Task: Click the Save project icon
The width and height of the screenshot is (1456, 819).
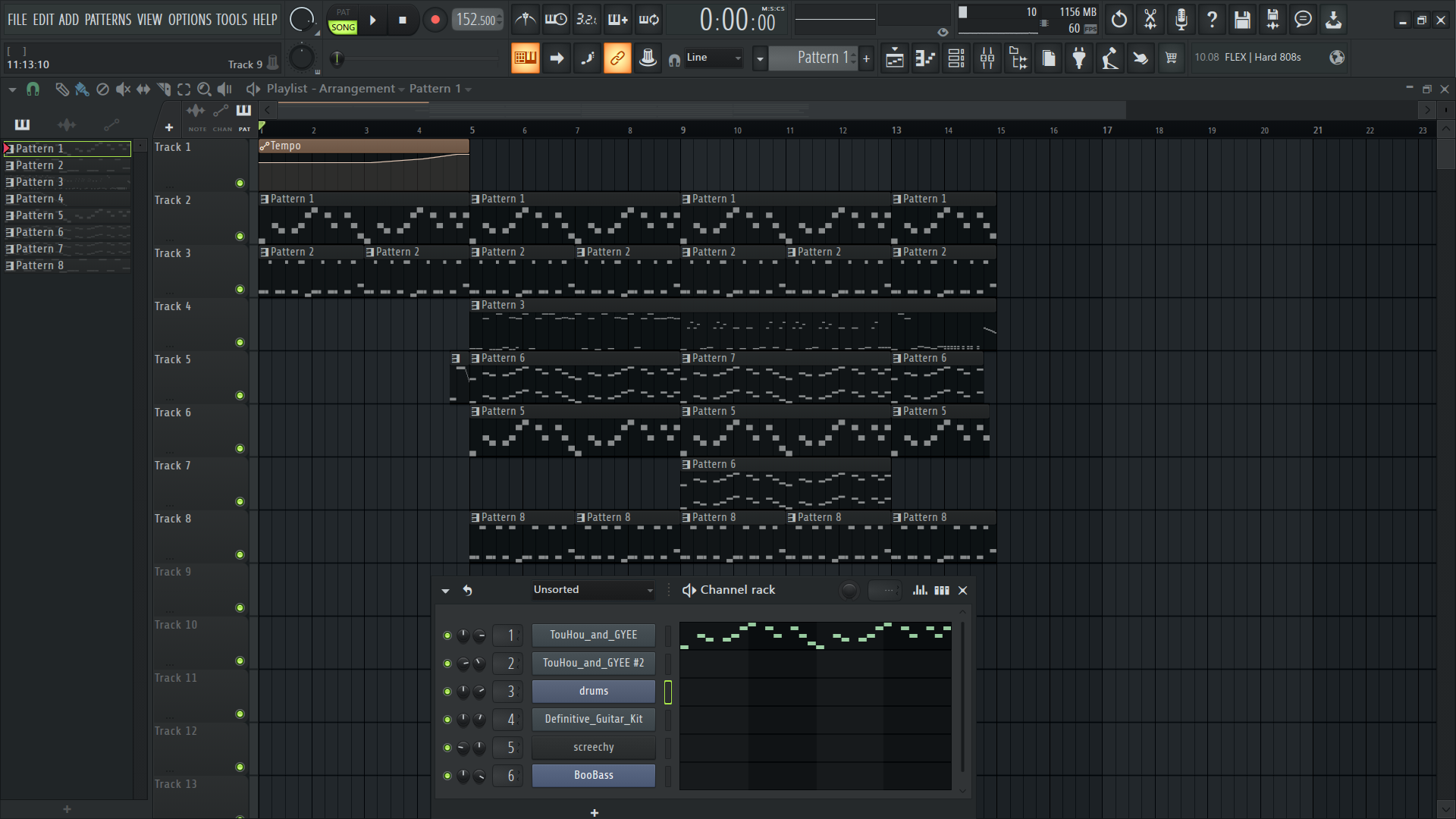Action: (1241, 20)
